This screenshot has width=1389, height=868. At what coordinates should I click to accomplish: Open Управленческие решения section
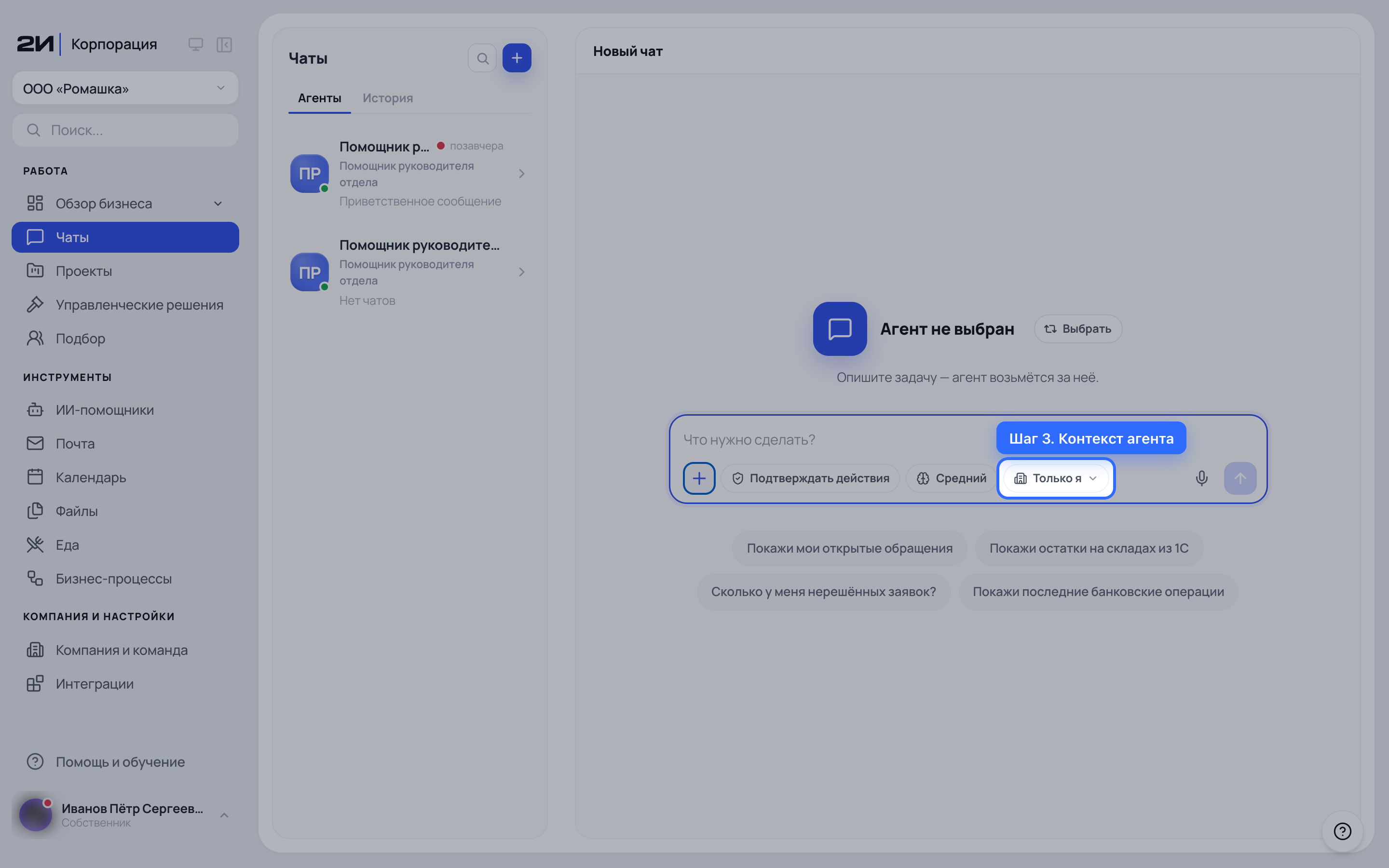tap(125, 305)
